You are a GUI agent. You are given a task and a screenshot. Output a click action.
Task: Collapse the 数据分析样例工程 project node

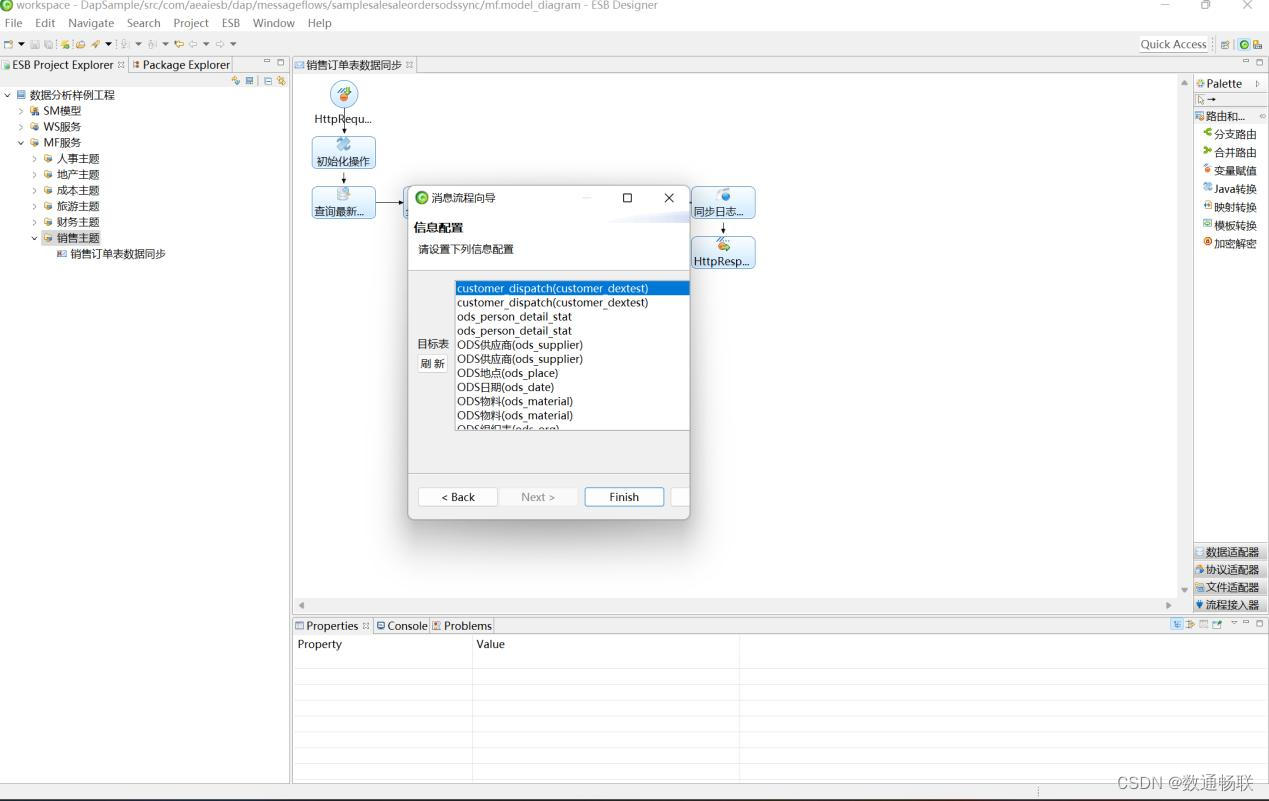point(8,95)
